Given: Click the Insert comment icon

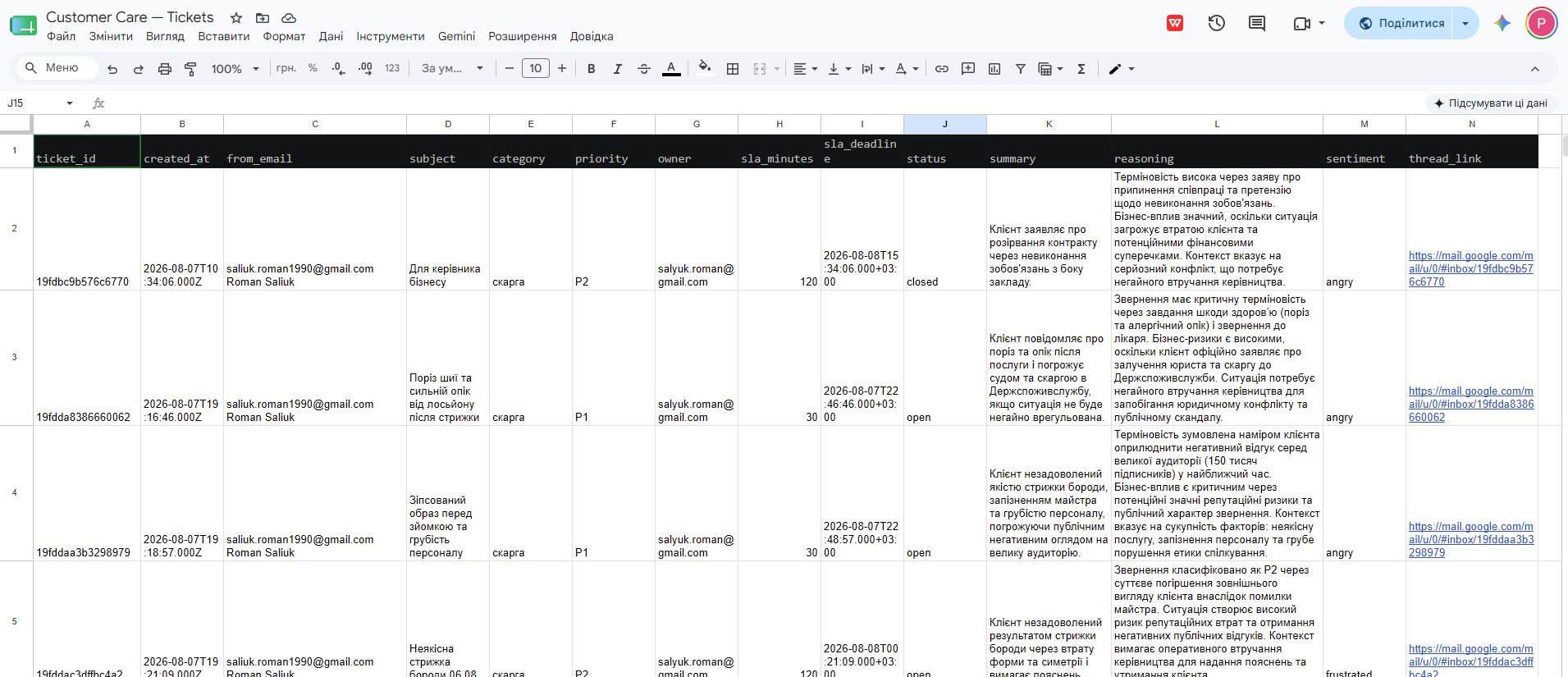Looking at the screenshot, I should (x=968, y=69).
